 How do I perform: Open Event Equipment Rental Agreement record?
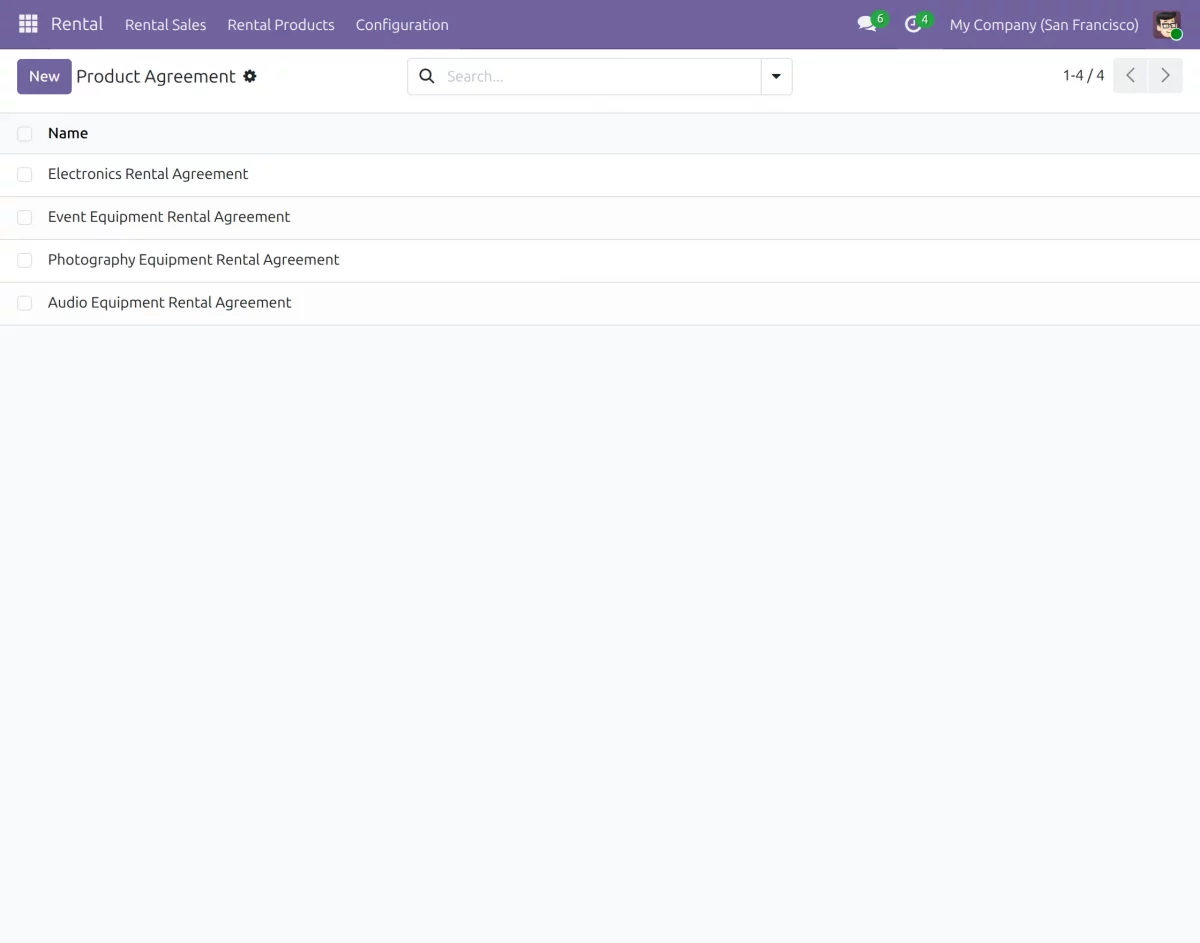(169, 217)
